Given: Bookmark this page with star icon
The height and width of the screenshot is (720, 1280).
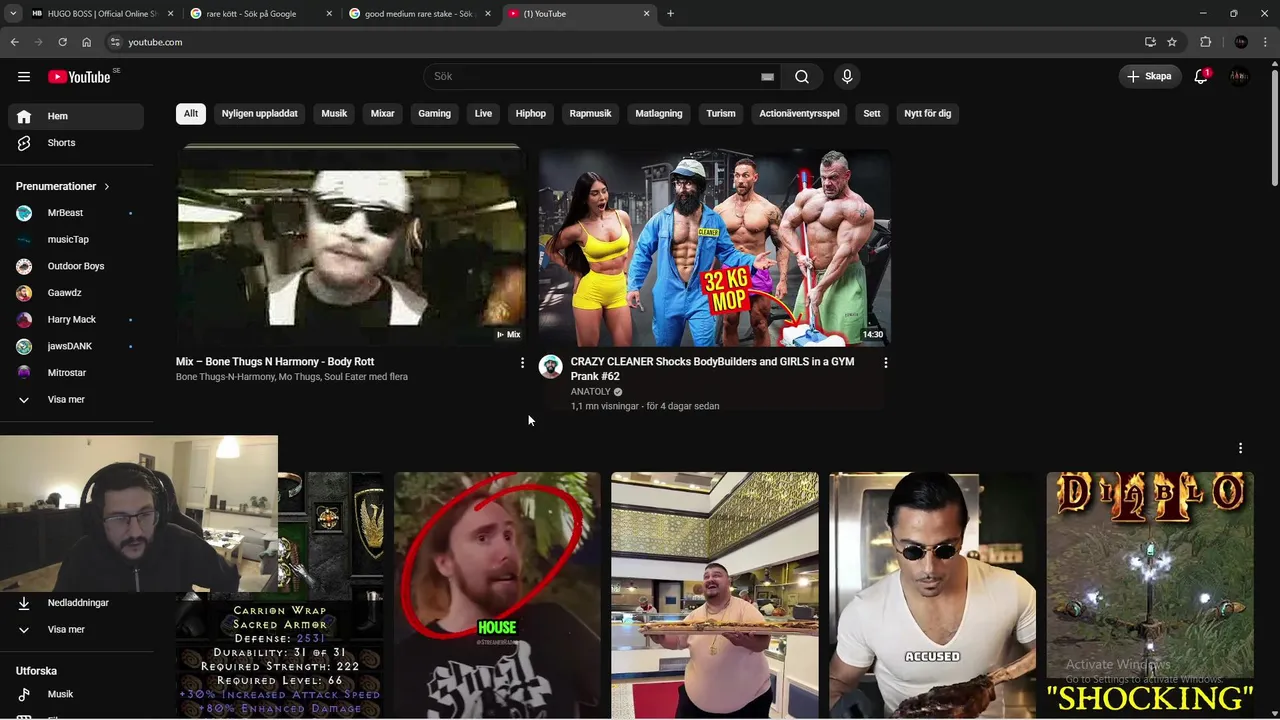Looking at the screenshot, I should [1172, 42].
